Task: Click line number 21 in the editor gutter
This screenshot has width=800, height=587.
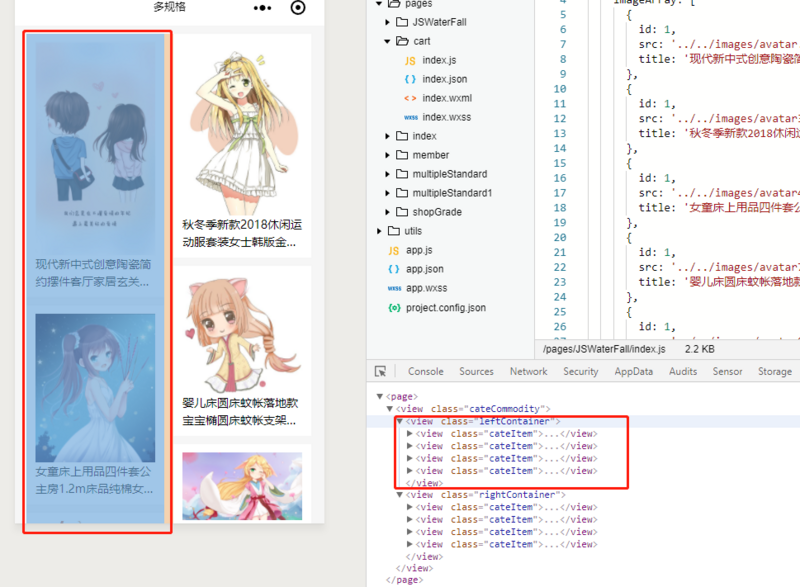Action: click(x=560, y=252)
